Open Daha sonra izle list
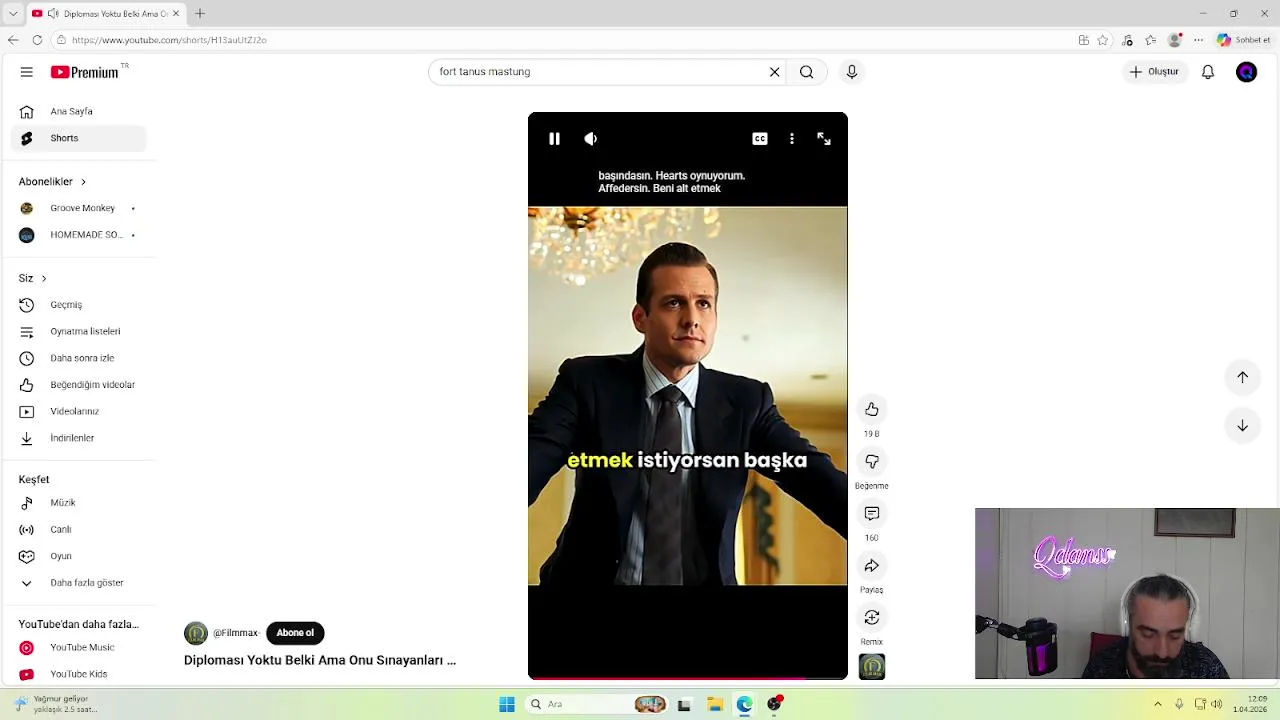Image resolution: width=1280 pixels, height=720 pixels. click(78, 358)
